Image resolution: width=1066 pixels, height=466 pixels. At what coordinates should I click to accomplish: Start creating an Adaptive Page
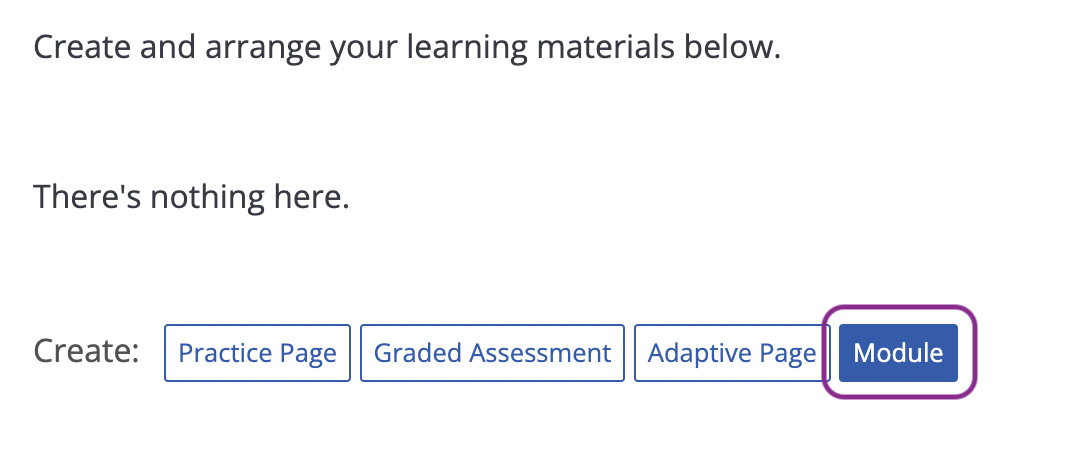(x=731, y=353)
